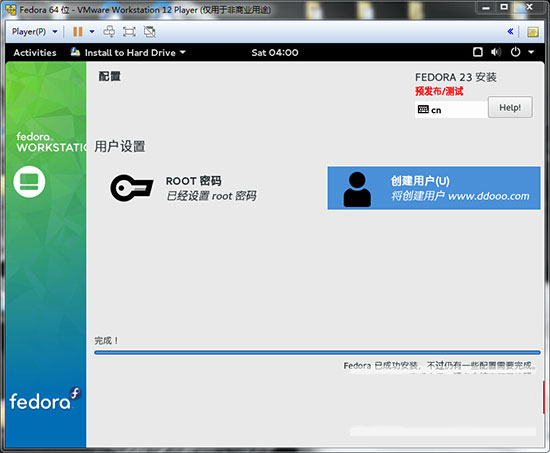The height and width of the screenshot is (453, 550).
Task: Enter full screen mode
Action: pos(129,32)
